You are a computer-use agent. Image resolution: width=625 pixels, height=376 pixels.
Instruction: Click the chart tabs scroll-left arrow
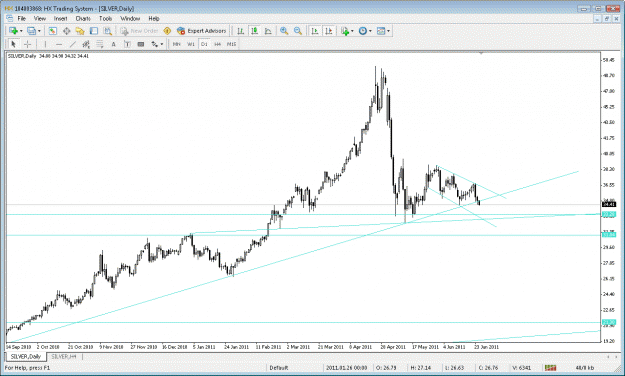point(608,357)
